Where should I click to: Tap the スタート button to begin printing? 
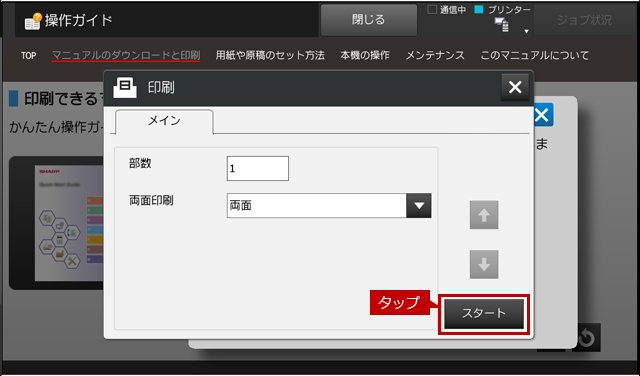[x=484, y=314]
